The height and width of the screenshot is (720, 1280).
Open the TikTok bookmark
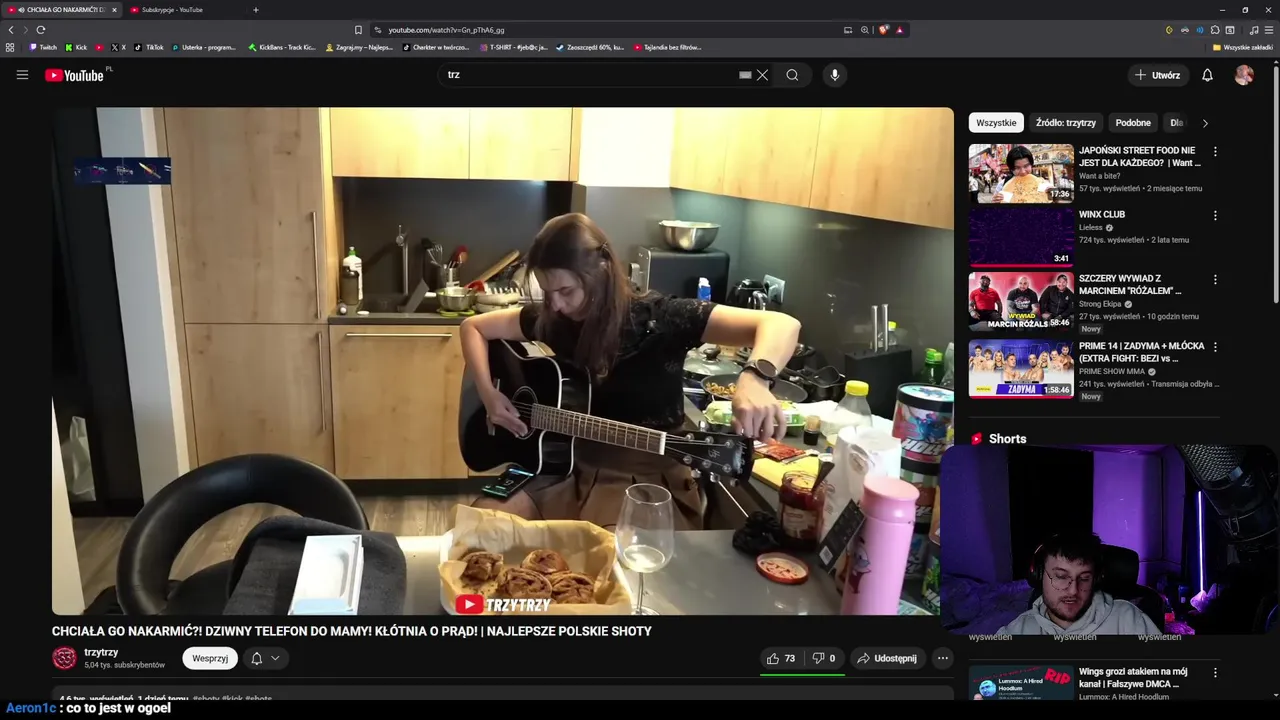tap(150, 47)
